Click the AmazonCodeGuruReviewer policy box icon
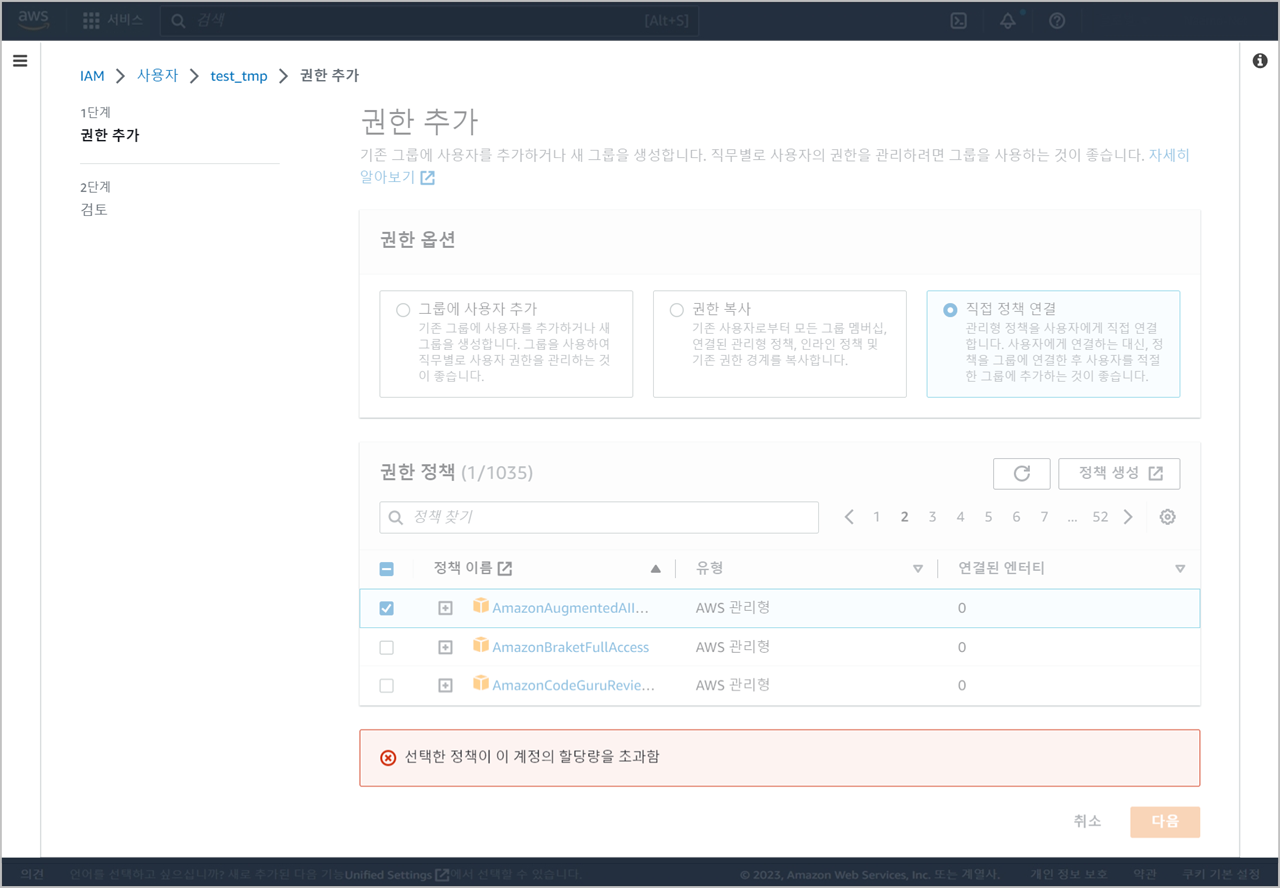Viewport: 1280px width, 888px height. pyautogui.click(x=481, y=684)
